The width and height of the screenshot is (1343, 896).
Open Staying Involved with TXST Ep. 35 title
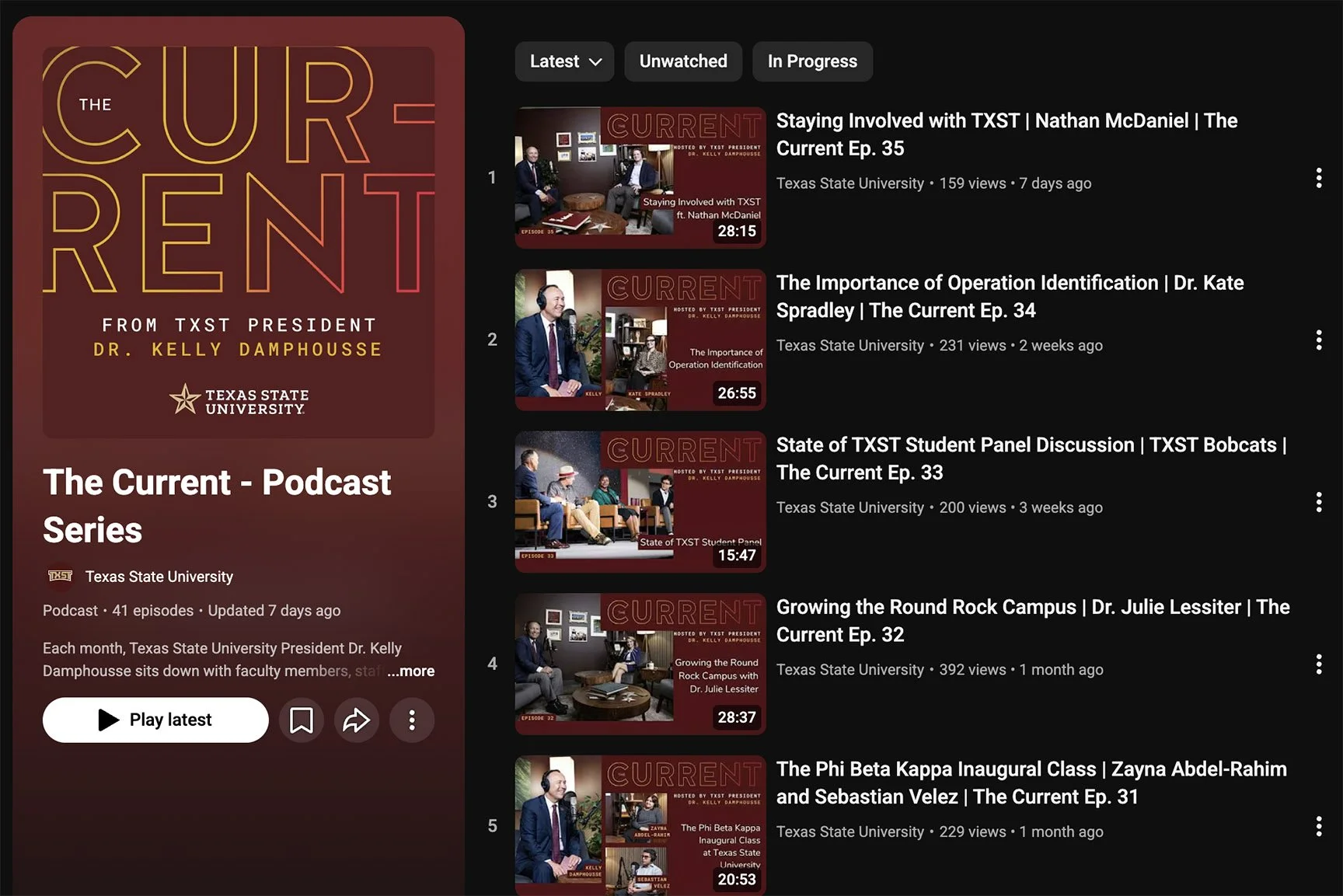coord(1006,134)
